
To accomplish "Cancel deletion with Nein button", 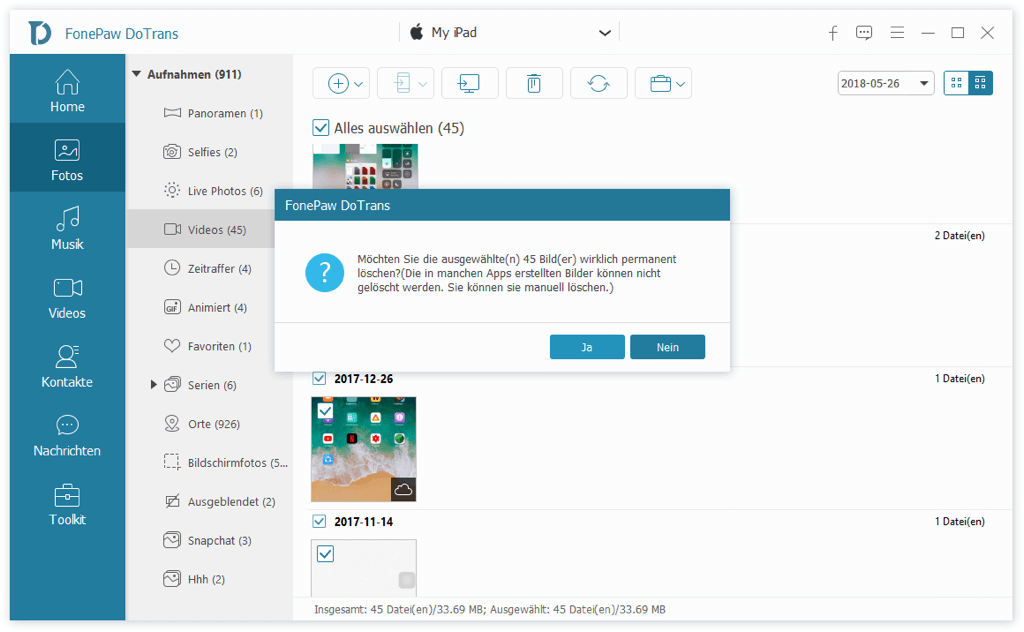I will pos(667,347).
